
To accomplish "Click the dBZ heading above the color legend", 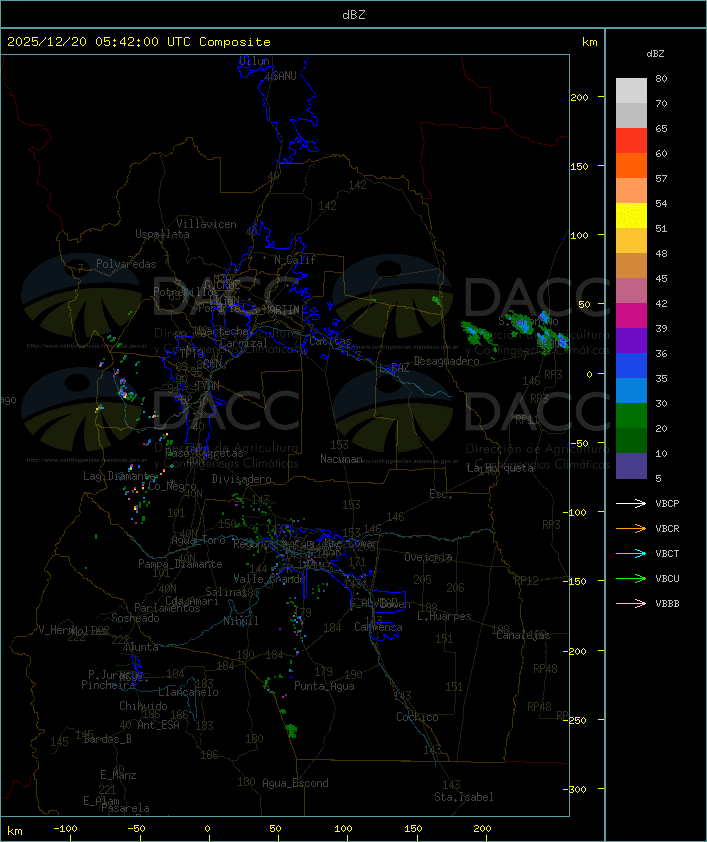I will [655, 54].
